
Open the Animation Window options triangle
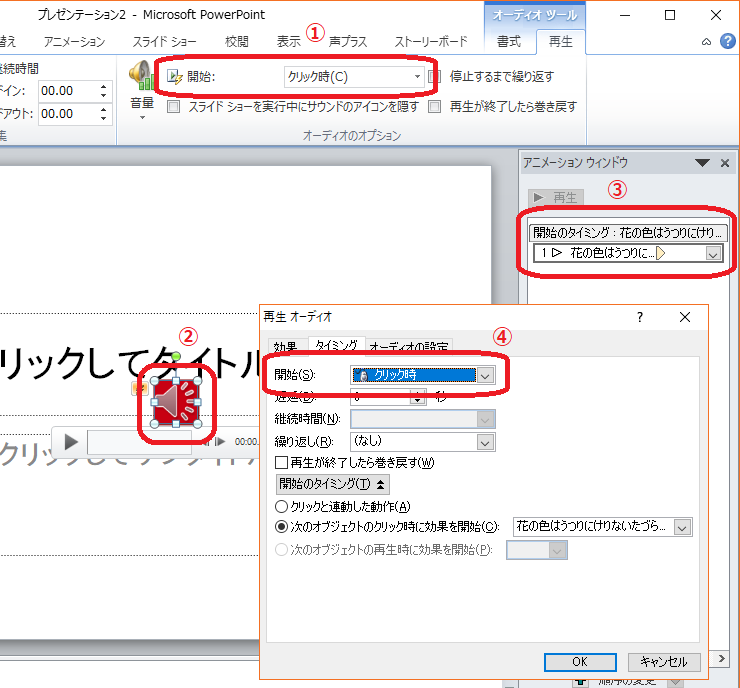click(x=702, y=163)
